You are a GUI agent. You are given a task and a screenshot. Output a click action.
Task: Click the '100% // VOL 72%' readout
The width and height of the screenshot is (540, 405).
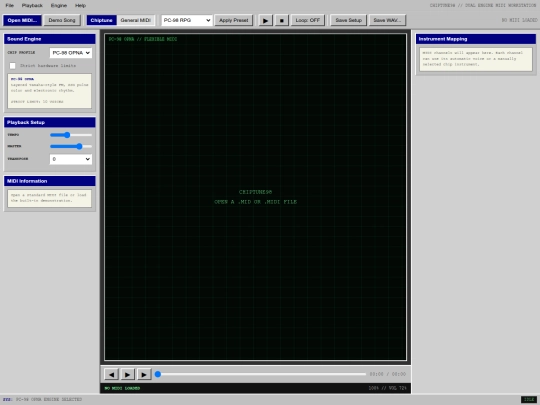click(x=387, y=388)
